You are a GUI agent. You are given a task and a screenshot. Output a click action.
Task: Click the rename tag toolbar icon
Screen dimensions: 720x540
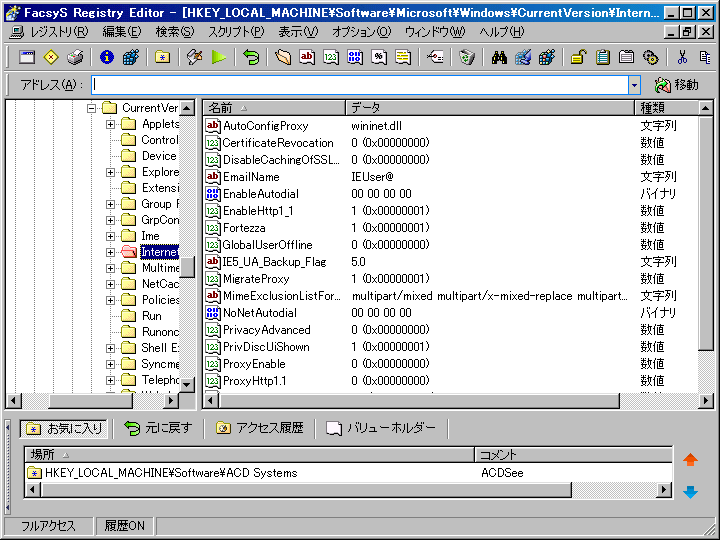coord(435,57)
